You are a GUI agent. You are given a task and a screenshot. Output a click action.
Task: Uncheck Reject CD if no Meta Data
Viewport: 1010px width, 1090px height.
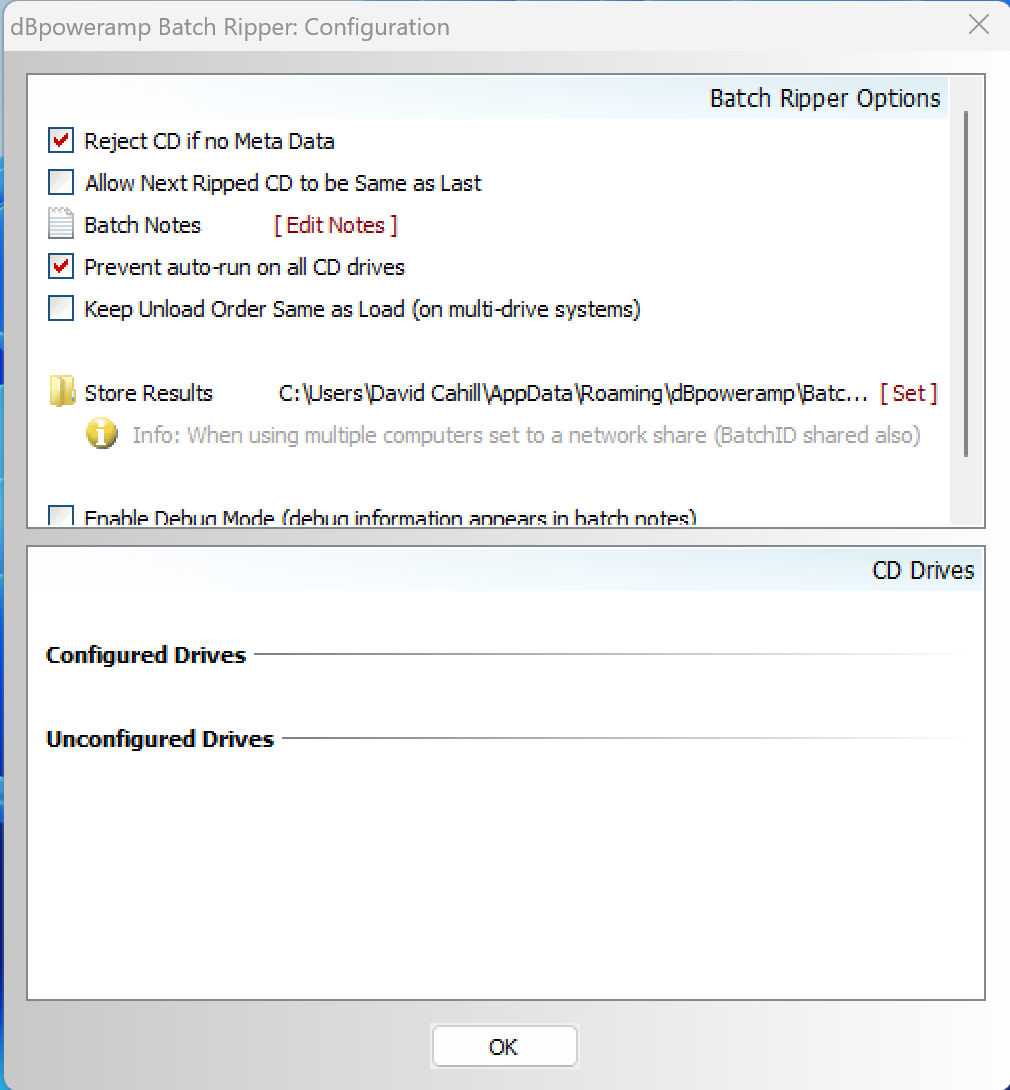click(x=61, y=141)
